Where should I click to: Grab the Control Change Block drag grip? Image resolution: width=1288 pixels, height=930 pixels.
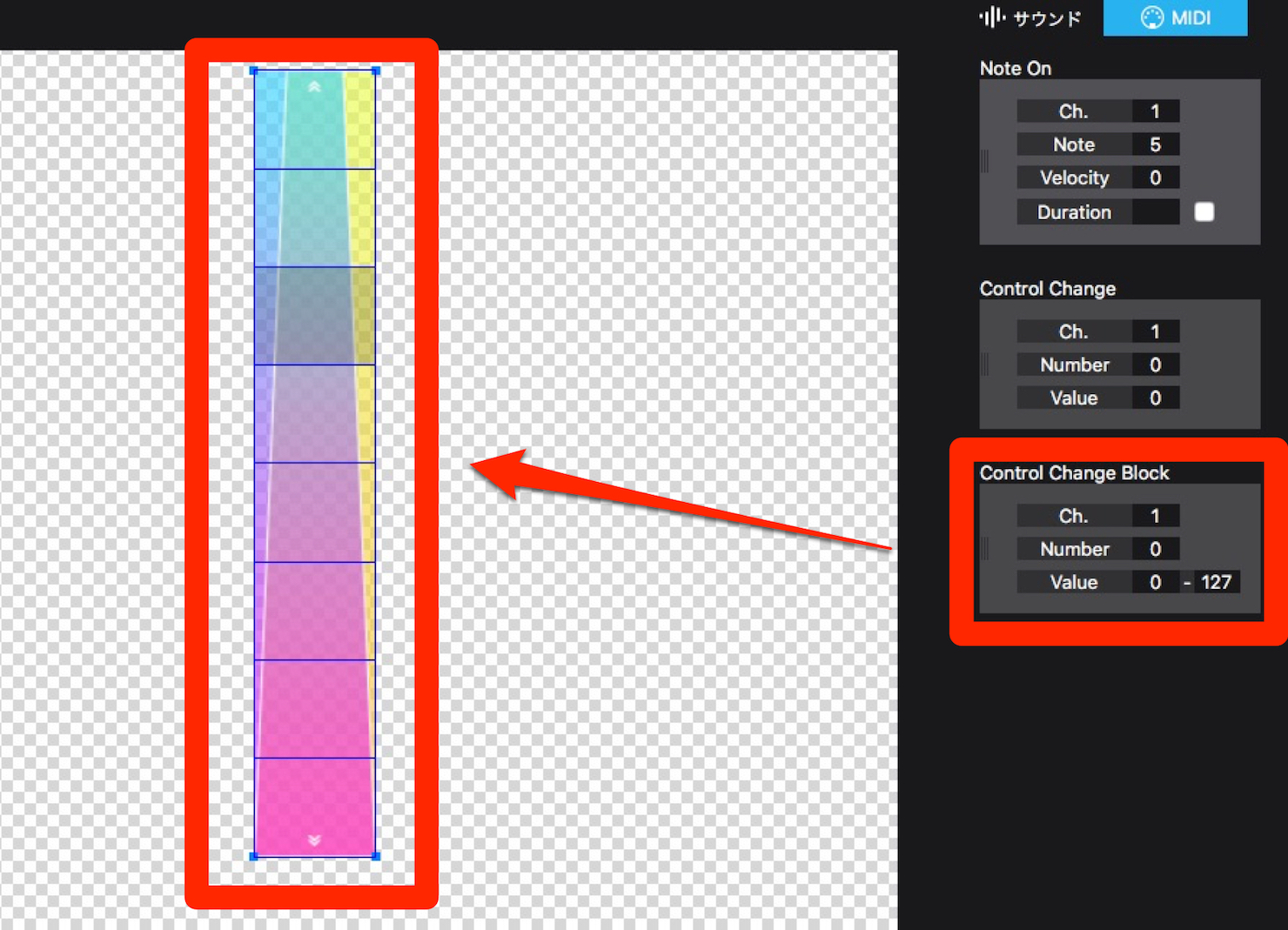985,548
